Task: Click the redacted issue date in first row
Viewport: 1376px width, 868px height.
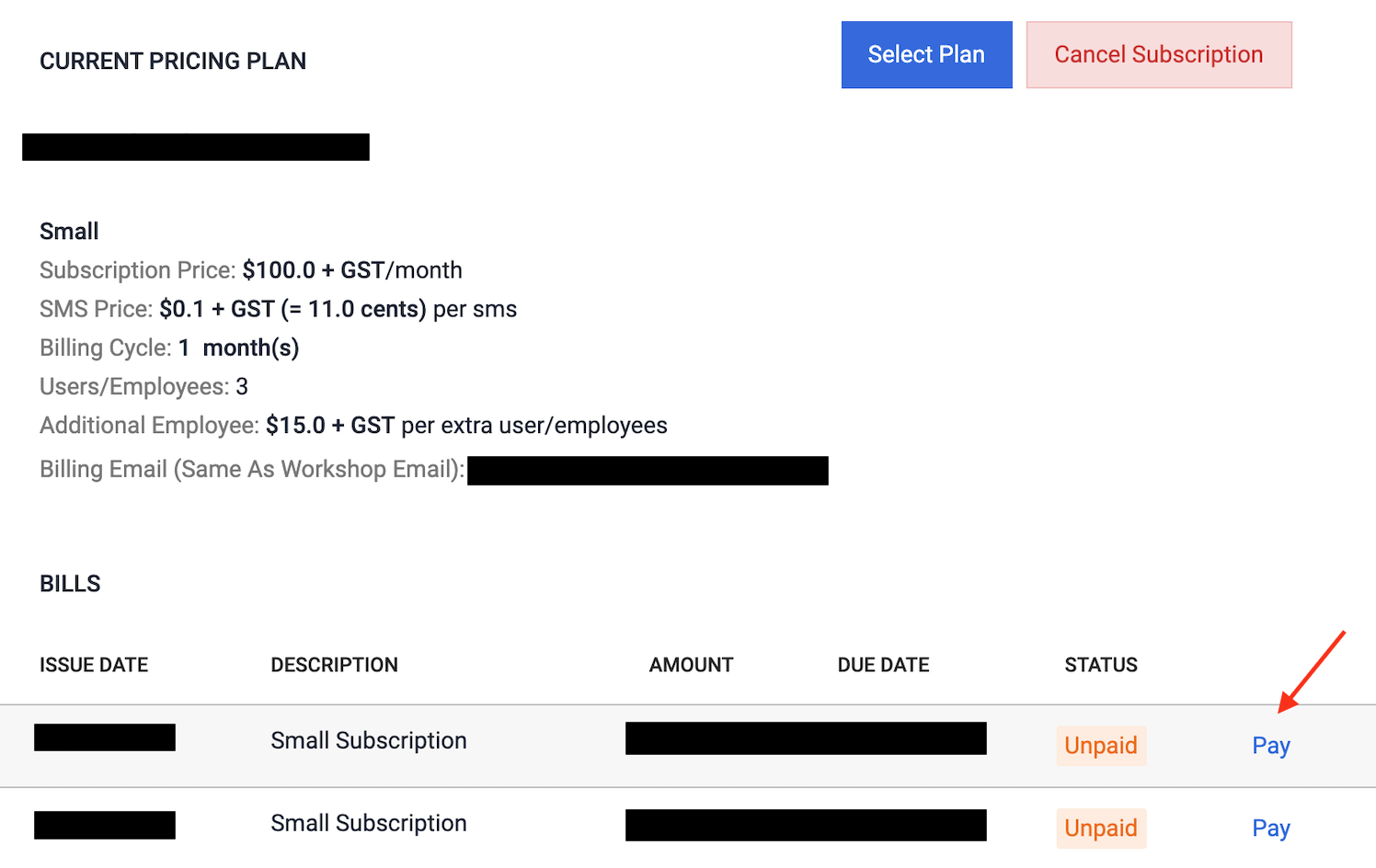Action: coord(105,737)
